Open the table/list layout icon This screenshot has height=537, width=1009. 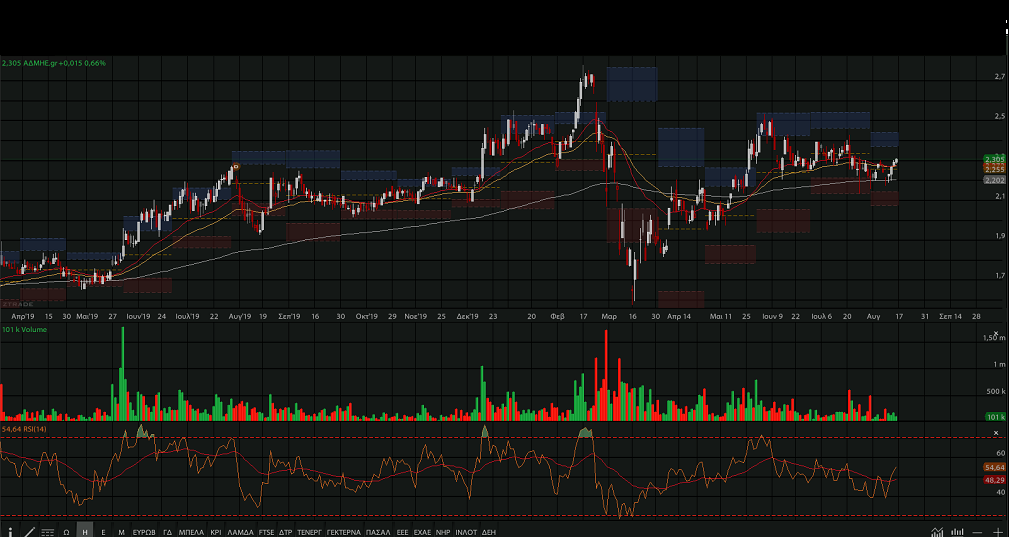47,532
